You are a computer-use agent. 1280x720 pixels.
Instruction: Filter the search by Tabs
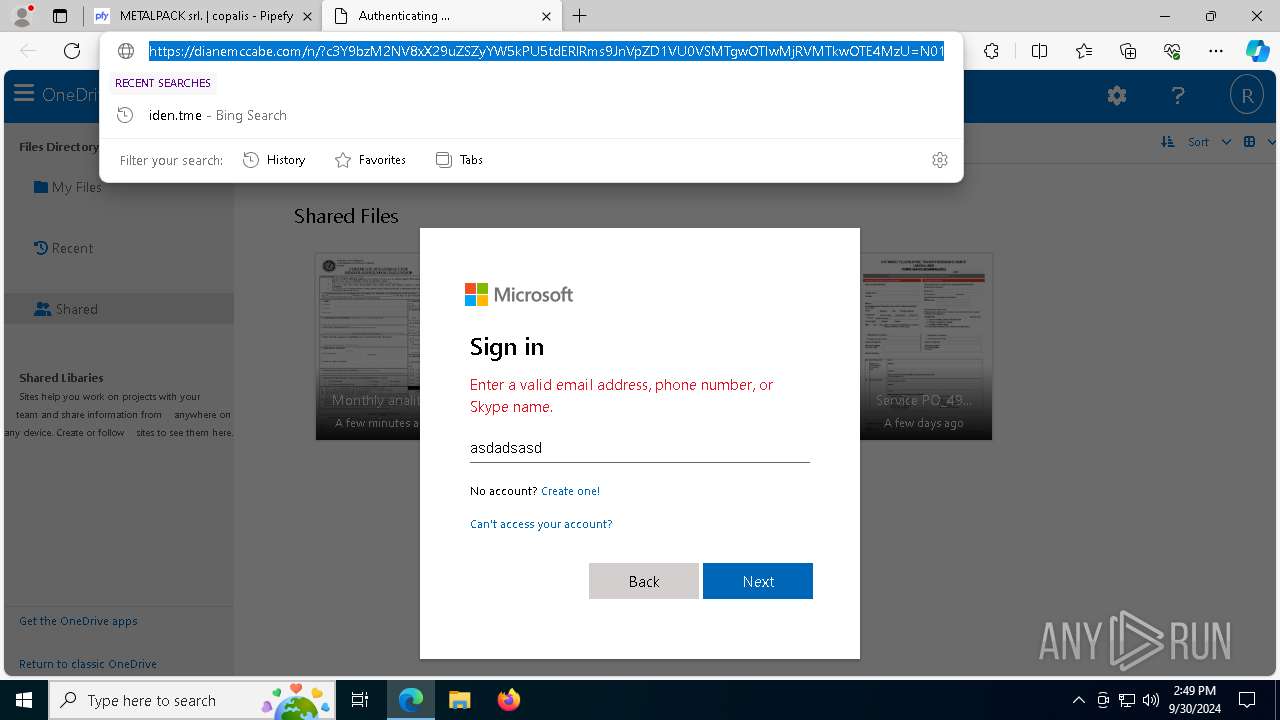(x=460, y=160)
